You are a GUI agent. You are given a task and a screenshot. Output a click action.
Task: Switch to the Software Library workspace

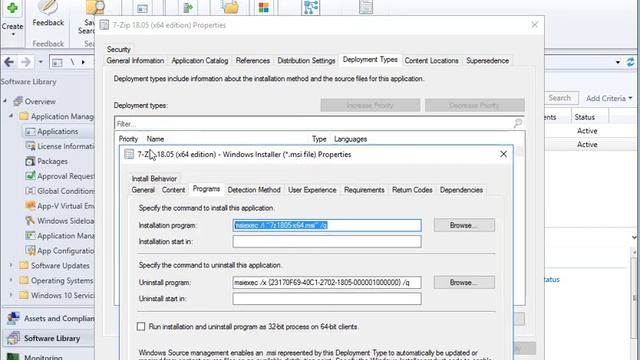click(49, 338)
